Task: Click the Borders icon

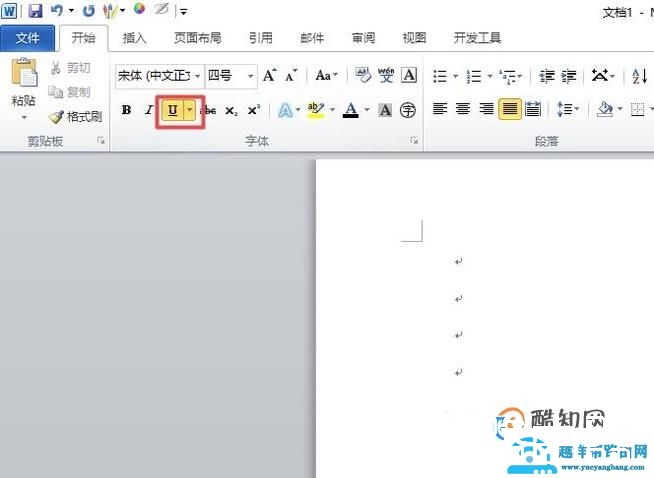Action: (637, 110)
